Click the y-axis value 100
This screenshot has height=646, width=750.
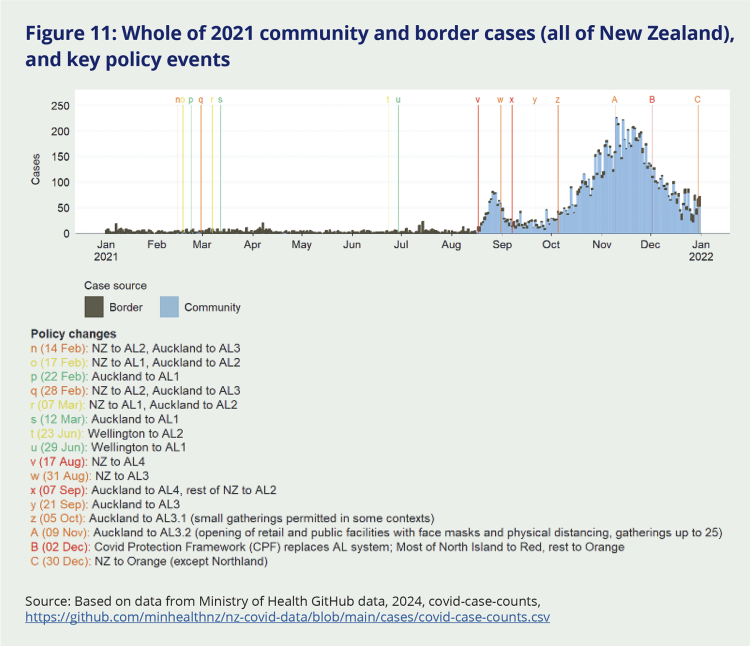60,183
